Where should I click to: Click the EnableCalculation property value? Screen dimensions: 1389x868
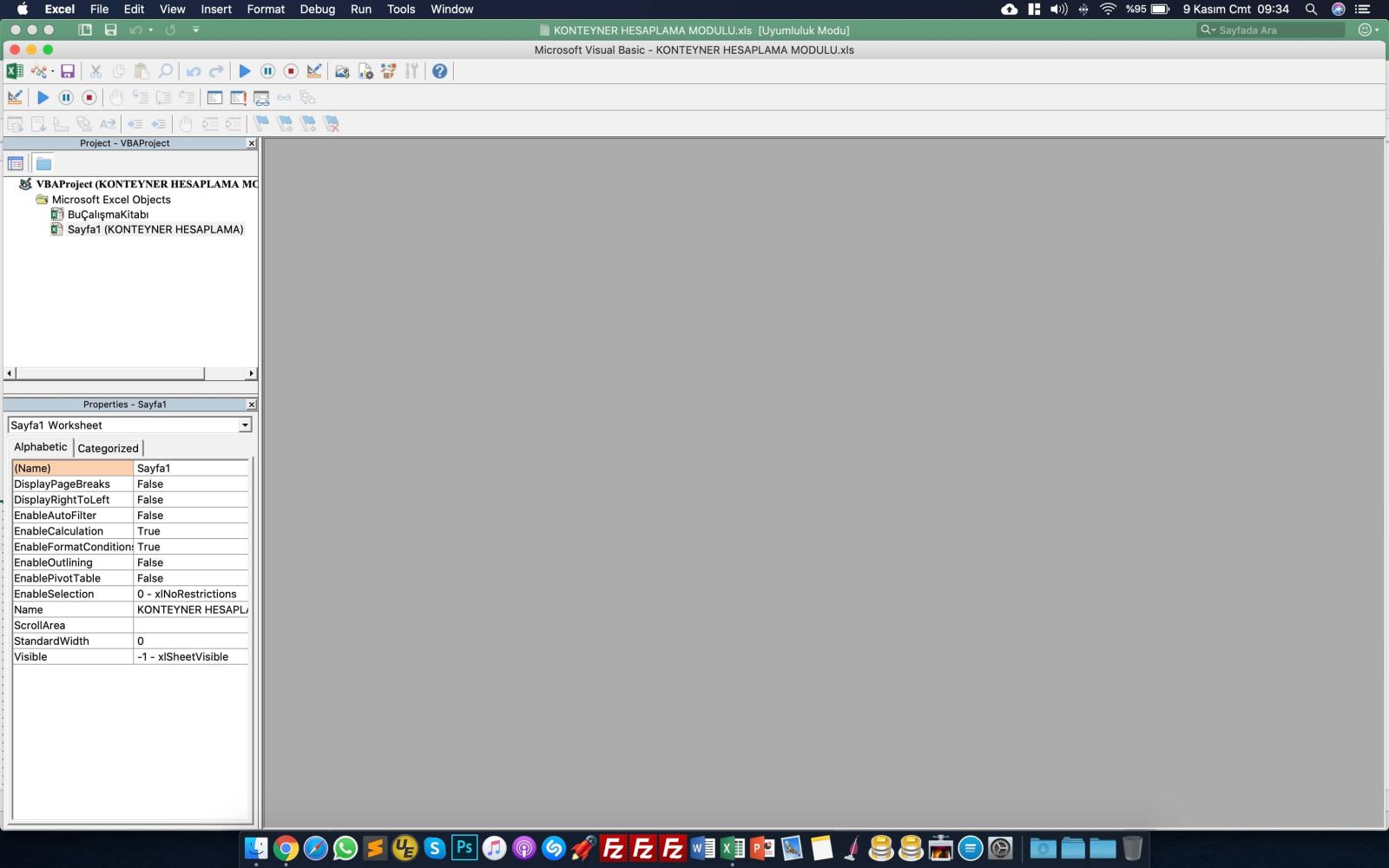[x=191, y=531]
